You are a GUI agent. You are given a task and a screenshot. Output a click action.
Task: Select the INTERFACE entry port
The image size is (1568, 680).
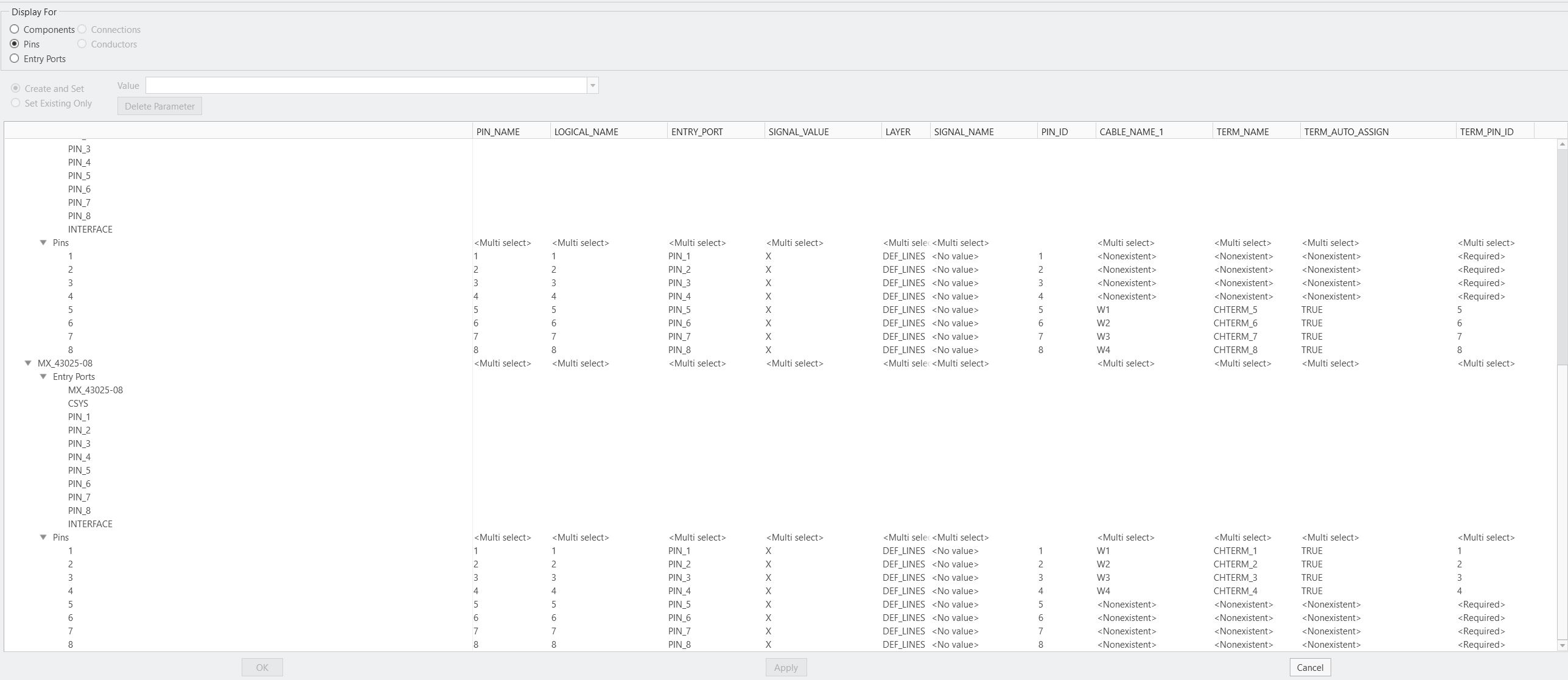point(90,524)
